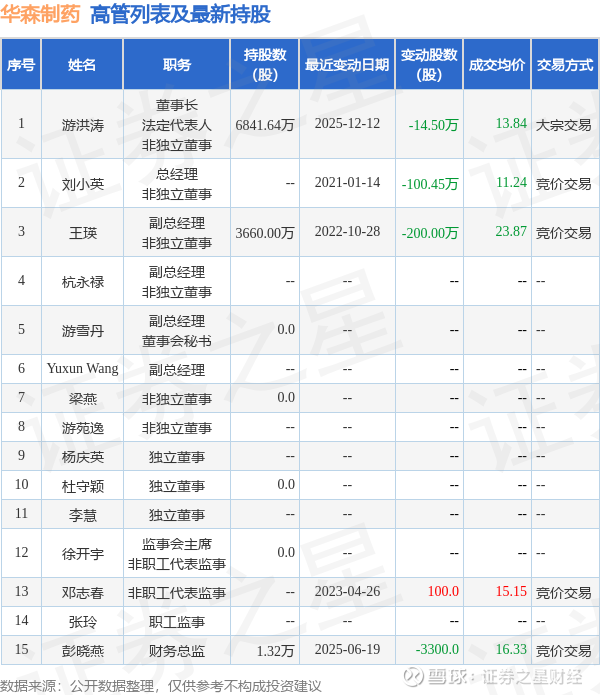Screen dimensions: 600x695
Task: Click the average price 16.33
Action: (x=511, y=649)
